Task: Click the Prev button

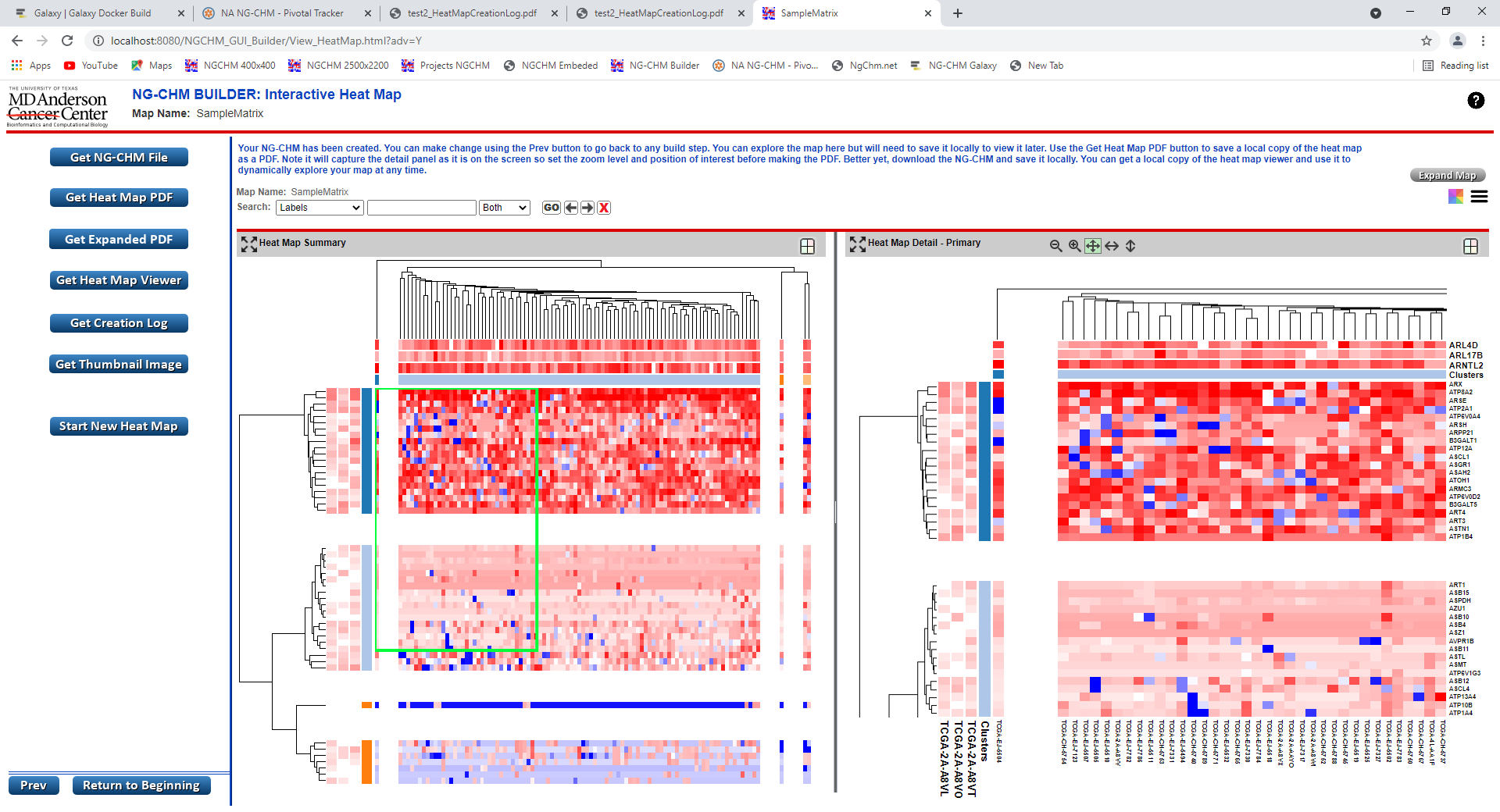Action: pyautogui.click(x=34, y=785)
